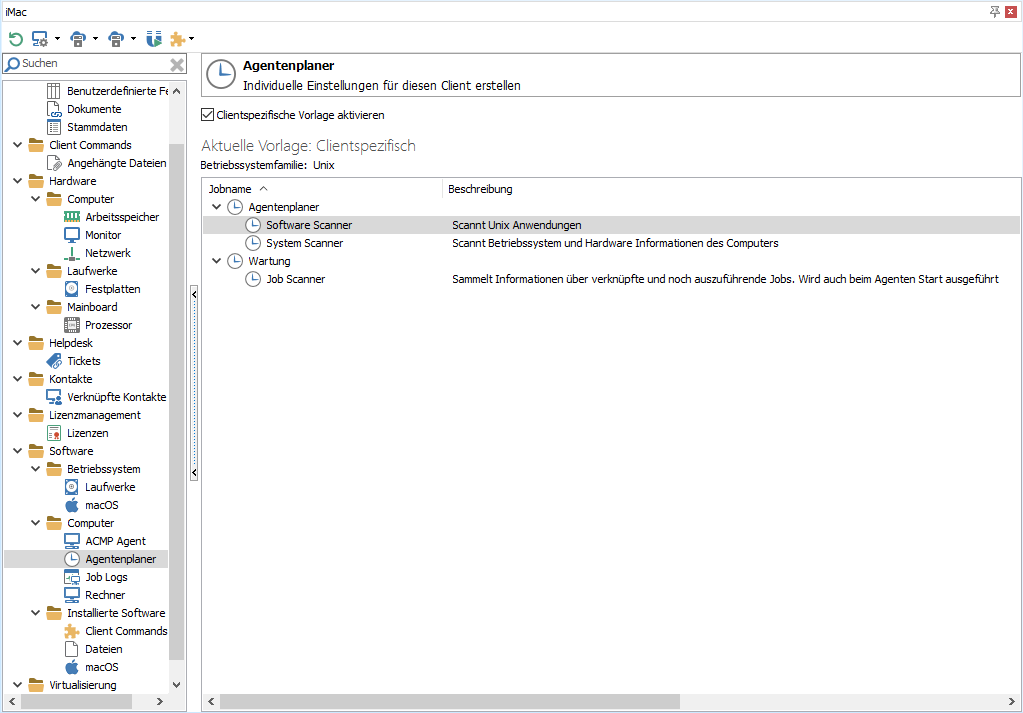Click the pin icon in title bar
Viewport: 1023px width, 713px height.
994,10
